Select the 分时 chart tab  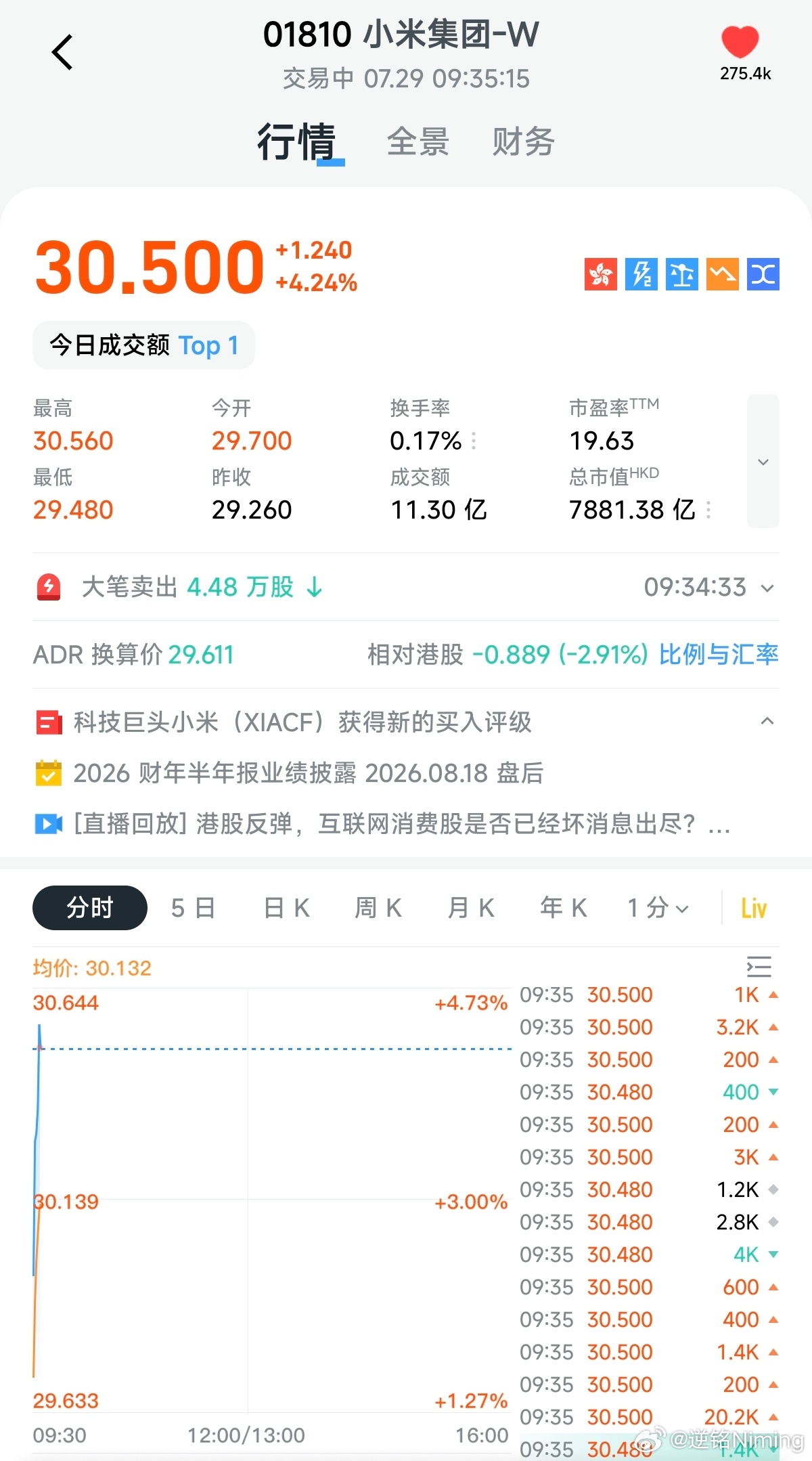90,908
